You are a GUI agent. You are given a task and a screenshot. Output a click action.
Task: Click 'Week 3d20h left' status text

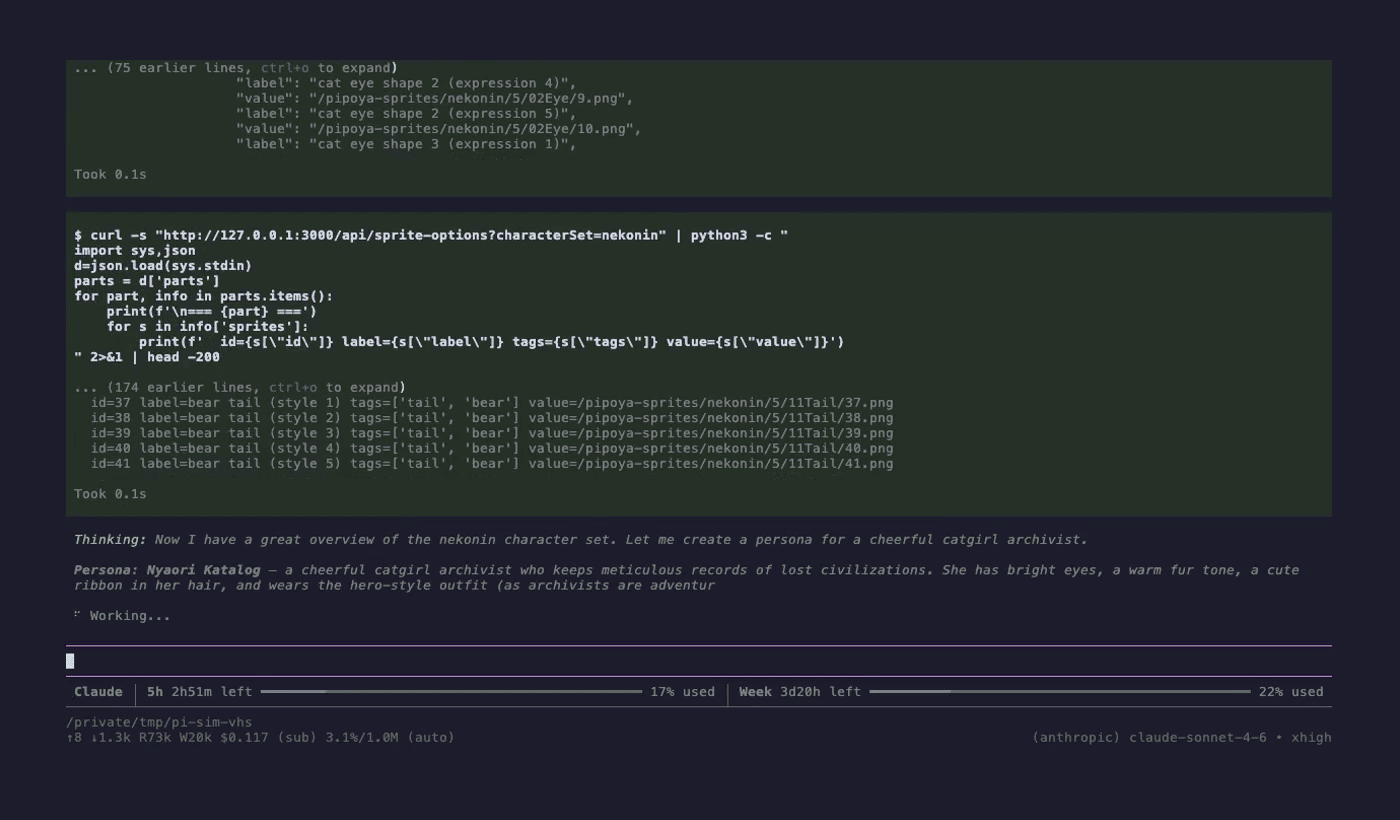[x=800, y=691]
